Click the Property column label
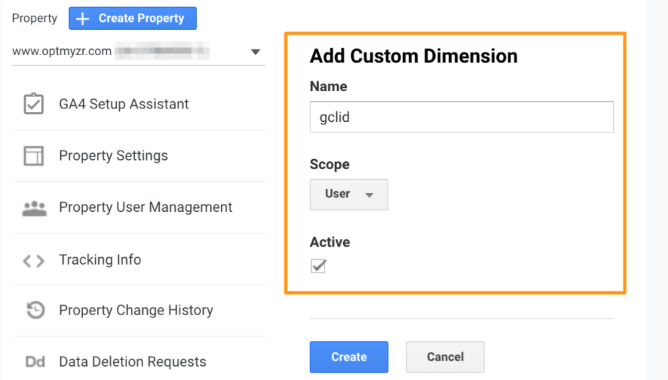 pyautogui.click(x=34, y=18)
